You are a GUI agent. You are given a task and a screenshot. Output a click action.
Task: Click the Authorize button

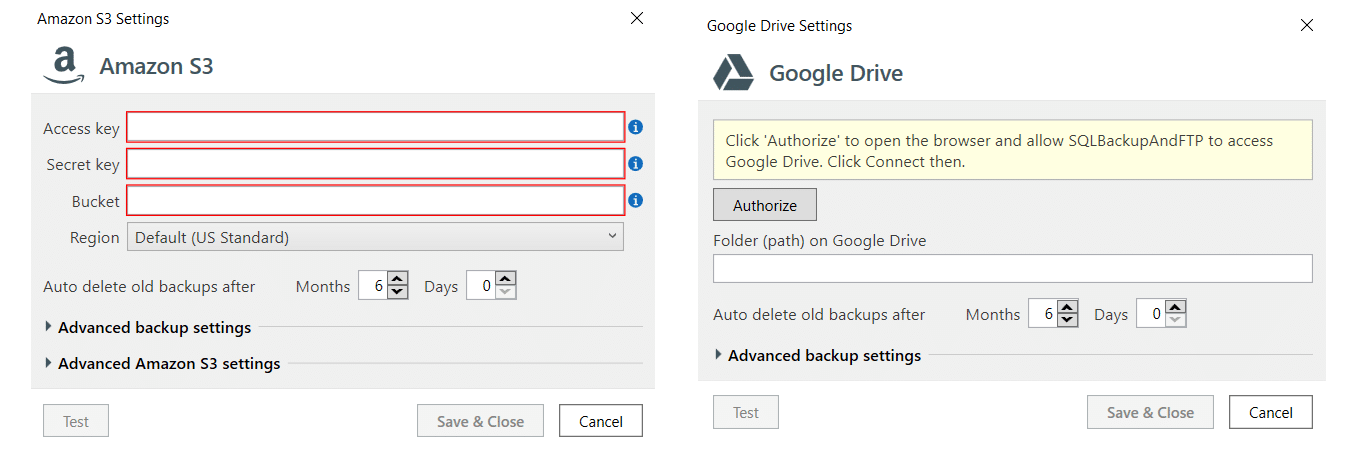point(765,205)
